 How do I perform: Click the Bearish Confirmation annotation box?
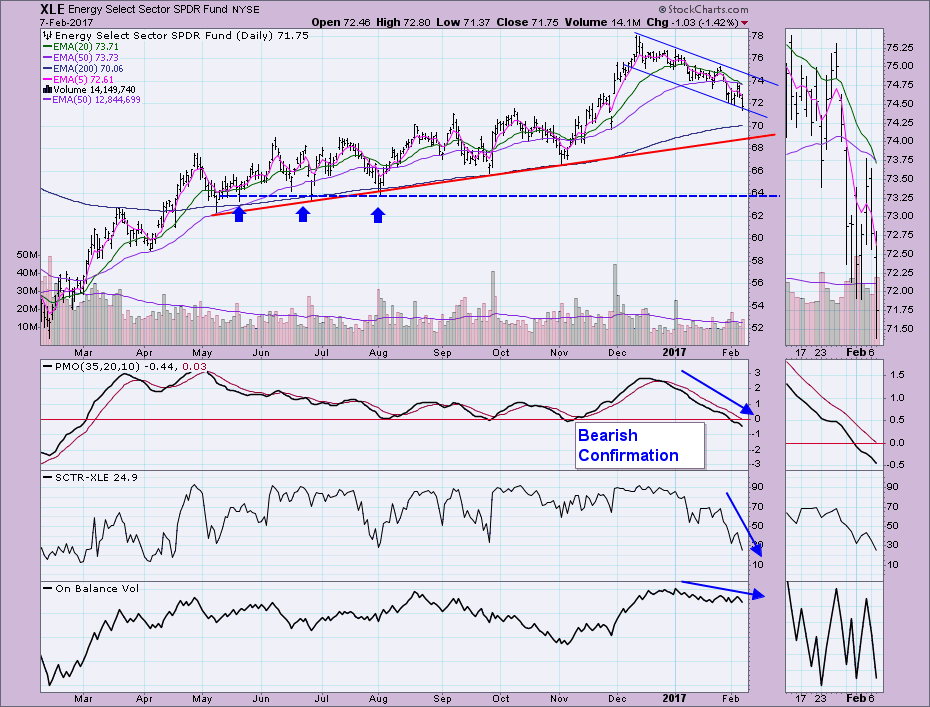point(640,445)
